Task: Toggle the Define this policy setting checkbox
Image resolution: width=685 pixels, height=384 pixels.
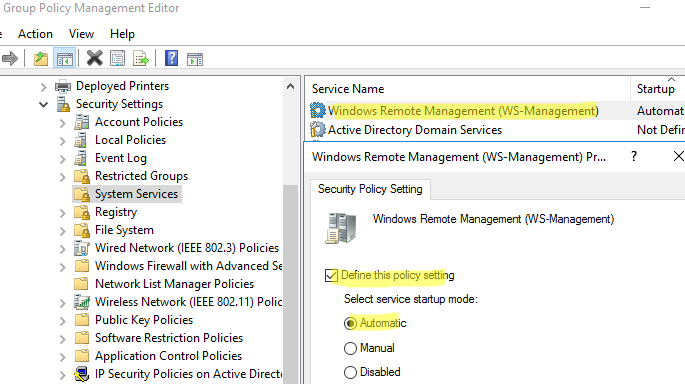Action: [x=332, y=276]
